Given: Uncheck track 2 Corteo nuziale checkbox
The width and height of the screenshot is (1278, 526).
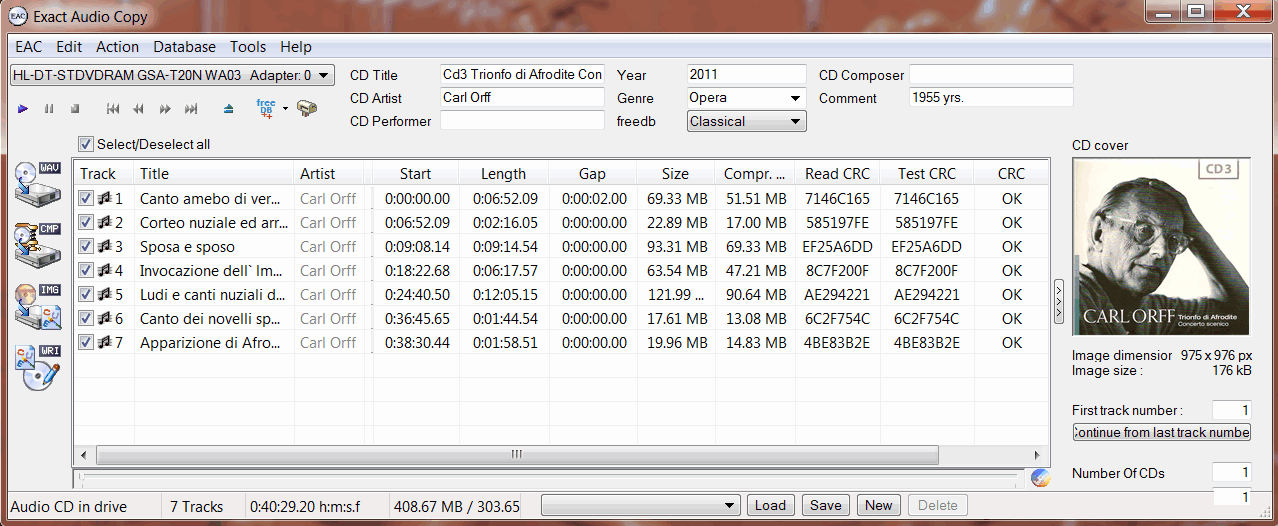Looking at the screenshot, I should [86, 222].
